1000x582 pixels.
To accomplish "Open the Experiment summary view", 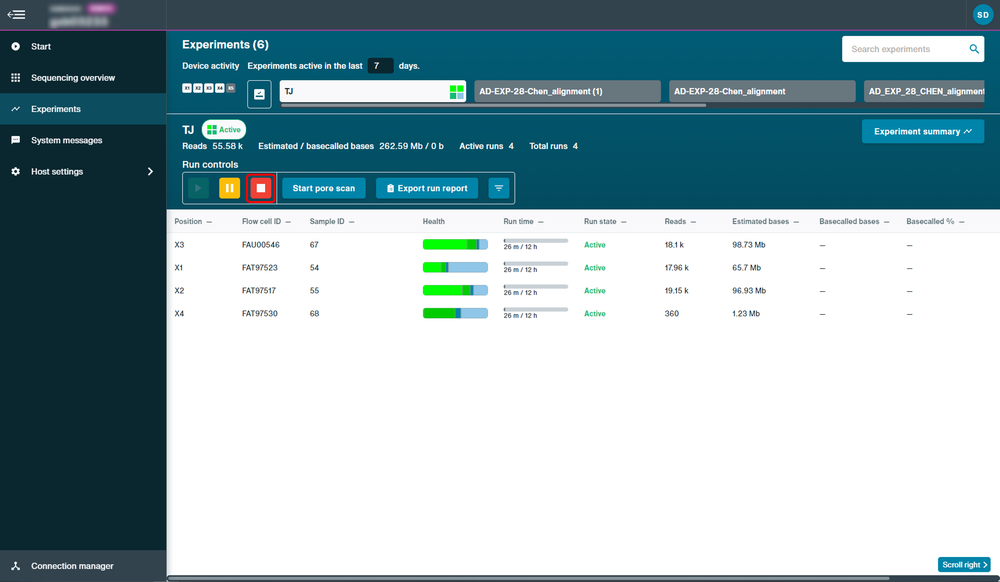I will click(922, 131).
